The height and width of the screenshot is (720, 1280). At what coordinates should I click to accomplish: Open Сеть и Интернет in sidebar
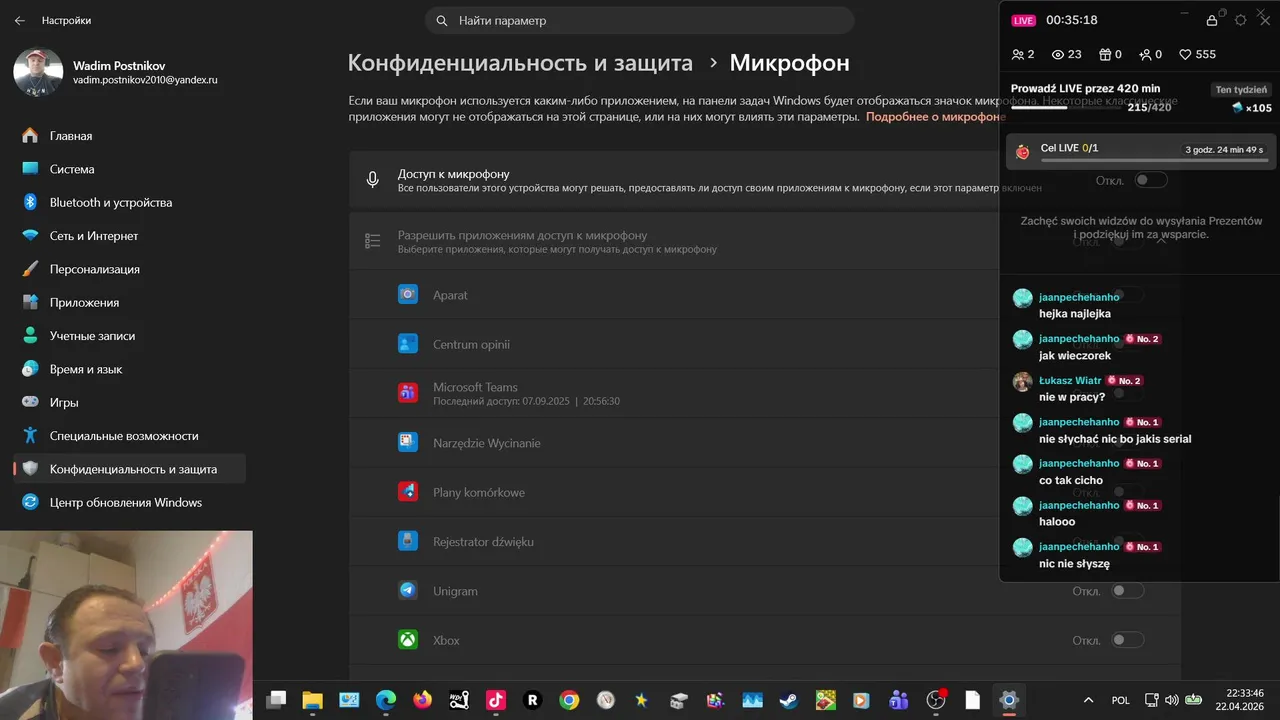tap(129, 236)
